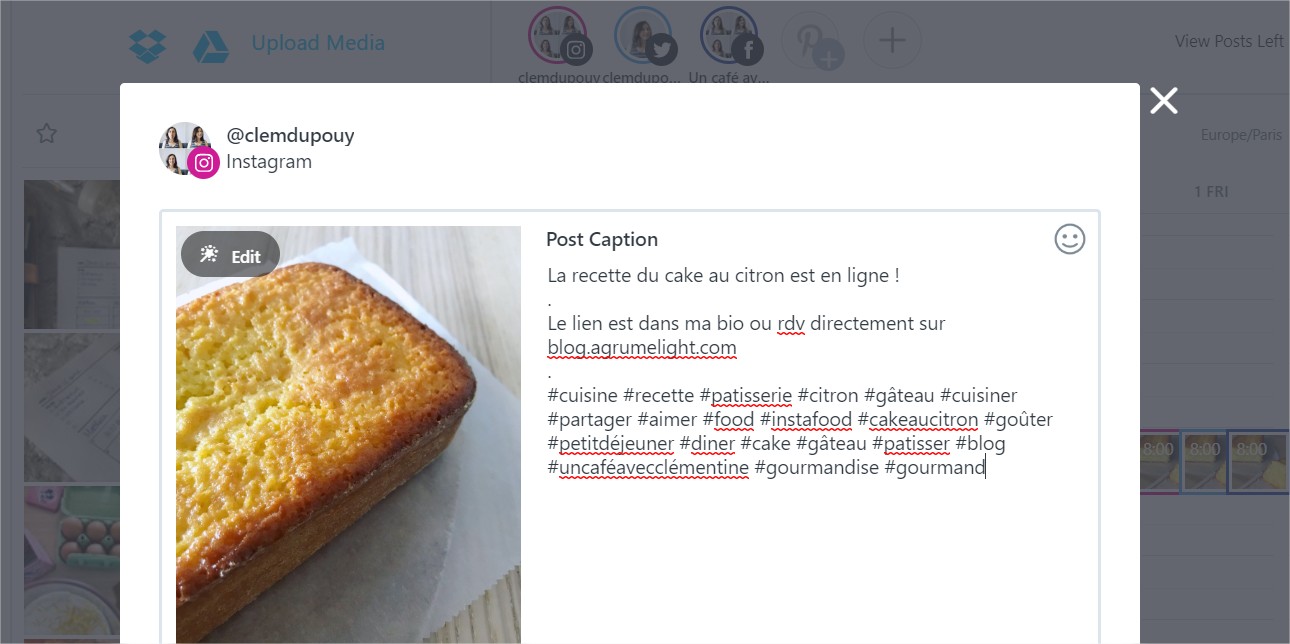Click the blog.agrumelight.com text in caption
Screen dimensions: 1290x644
[x=642, y=348]
